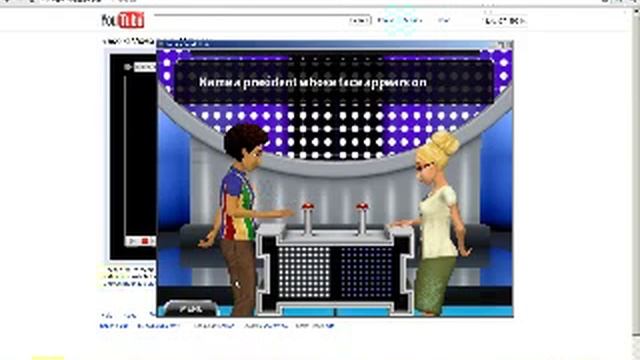This screenshot has width=640, height=360.
Task: Click the dark button at the game window's bottom-left corner
Action: click(x=190, y=309)
